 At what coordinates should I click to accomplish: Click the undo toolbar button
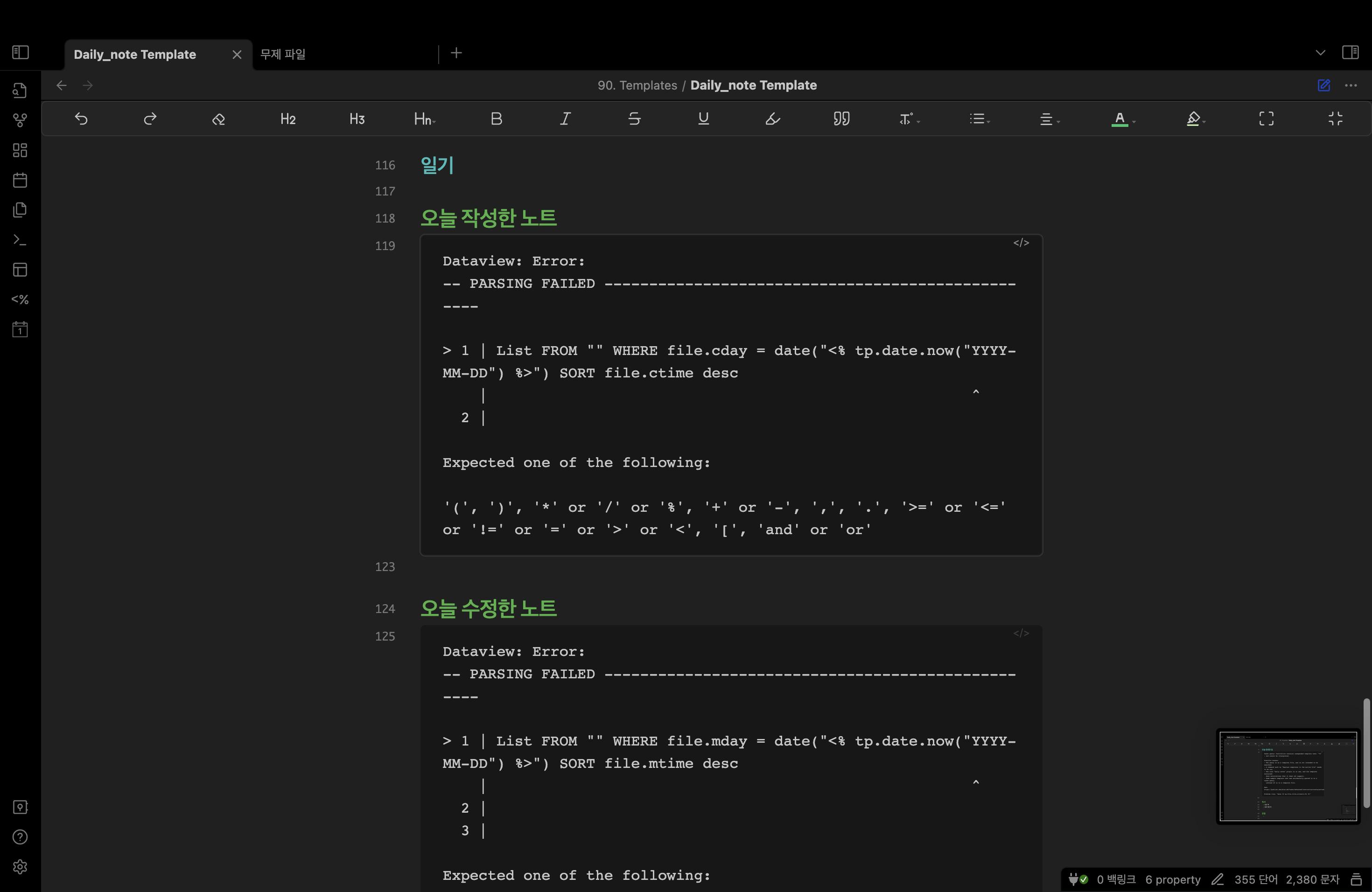(x=81, y=118)
